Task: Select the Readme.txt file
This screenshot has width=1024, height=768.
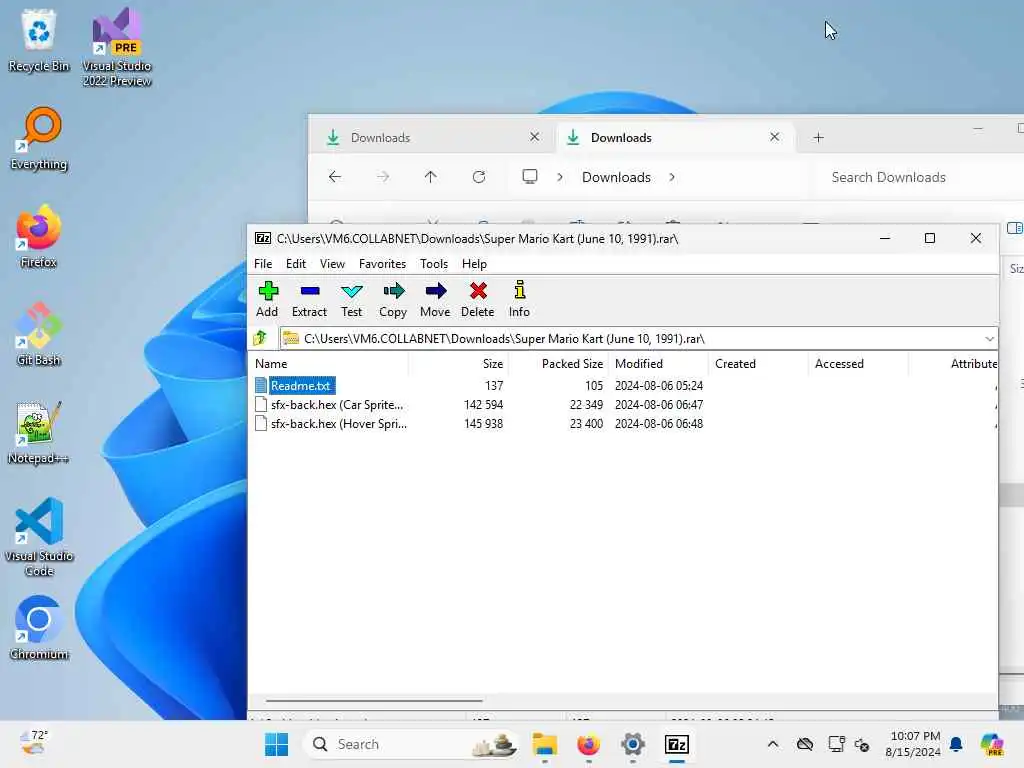Action: 301,386
